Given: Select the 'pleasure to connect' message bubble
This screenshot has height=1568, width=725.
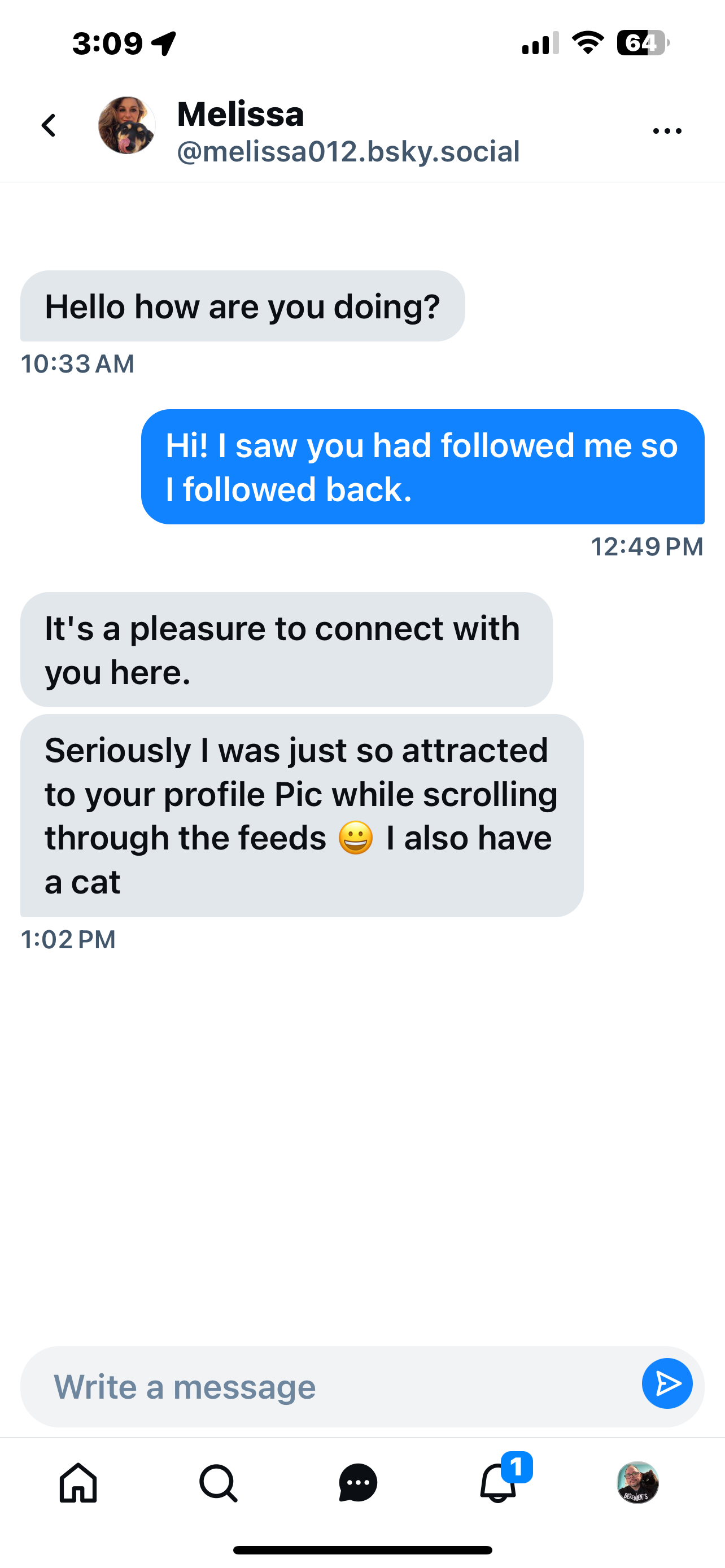Looking at the screenshot, I should click(x=286, y=650).
